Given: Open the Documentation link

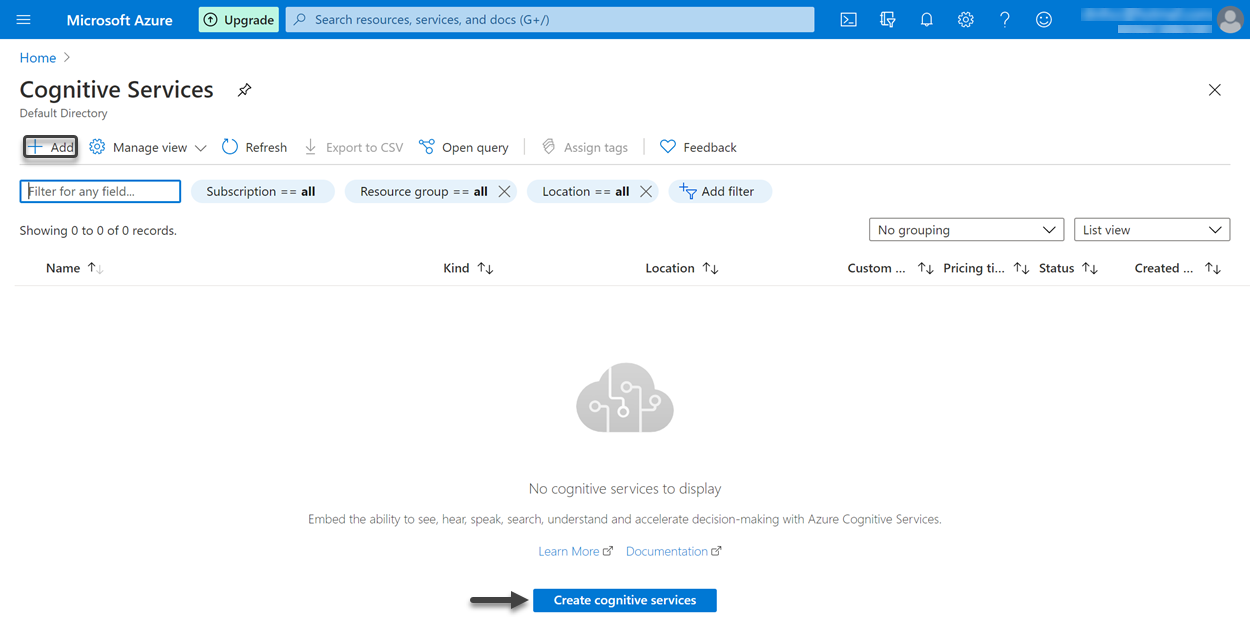Looking at the screenshot, I should (x=673, y=551).
